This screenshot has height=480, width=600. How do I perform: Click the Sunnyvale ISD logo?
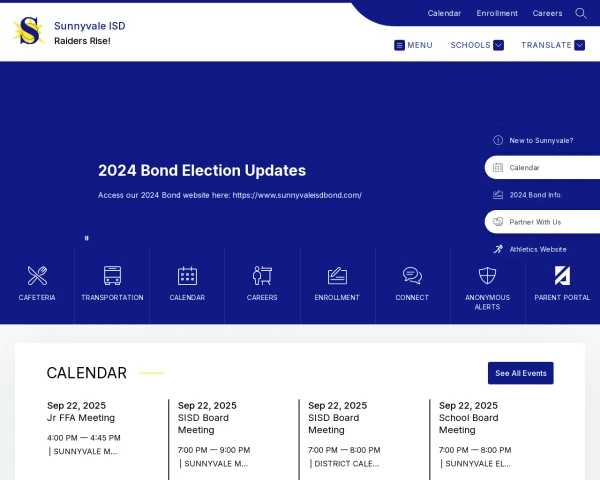[28, 32]
